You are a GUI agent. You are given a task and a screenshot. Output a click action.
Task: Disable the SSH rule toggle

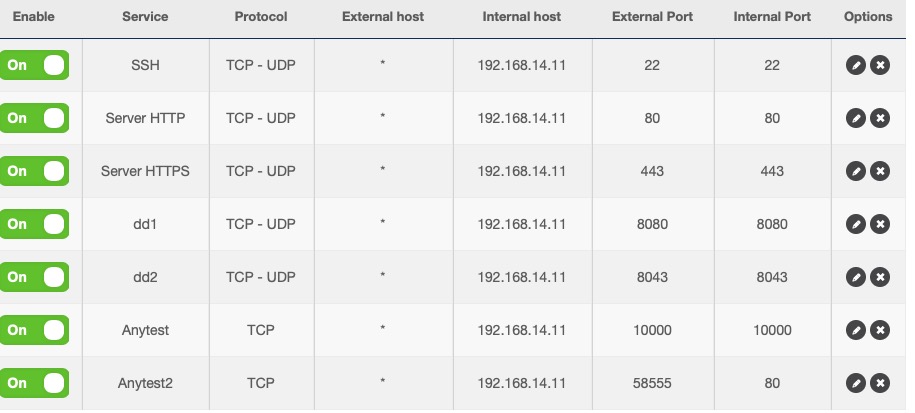(x=34, y=65)
